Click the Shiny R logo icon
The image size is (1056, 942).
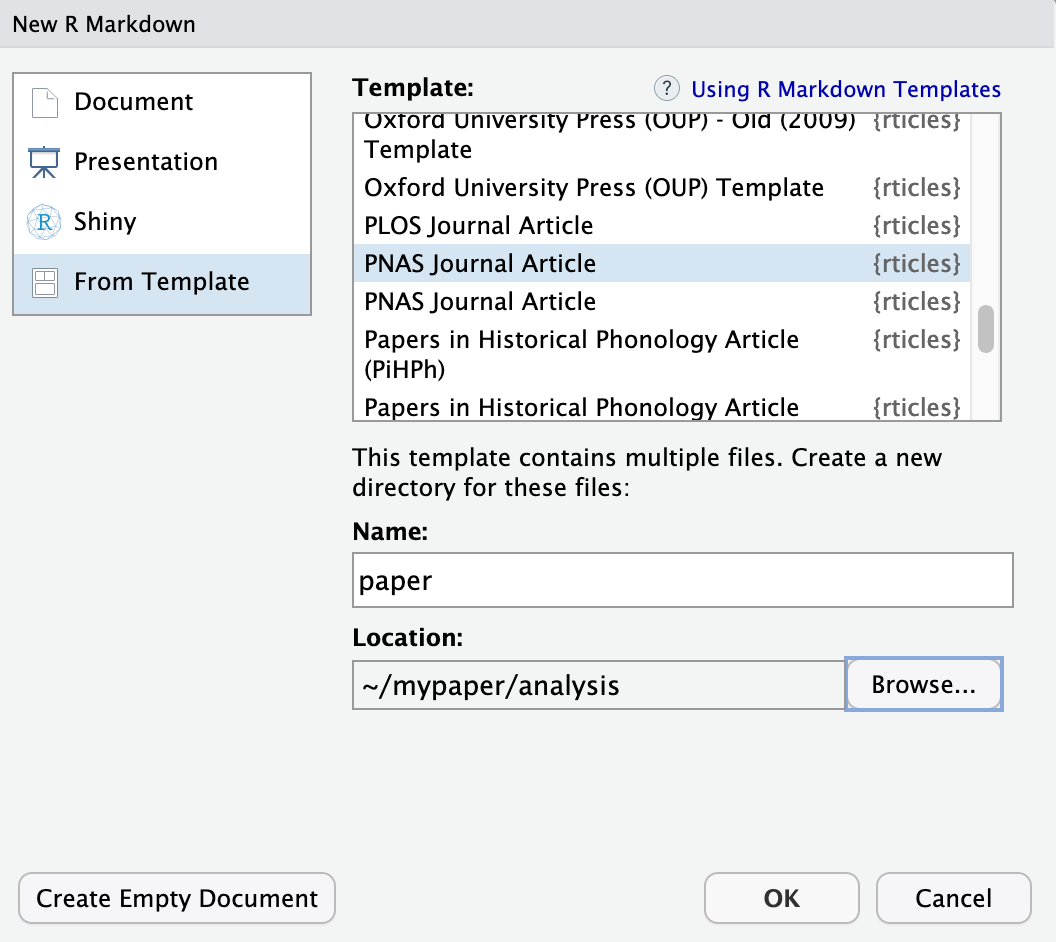[44, 222]
